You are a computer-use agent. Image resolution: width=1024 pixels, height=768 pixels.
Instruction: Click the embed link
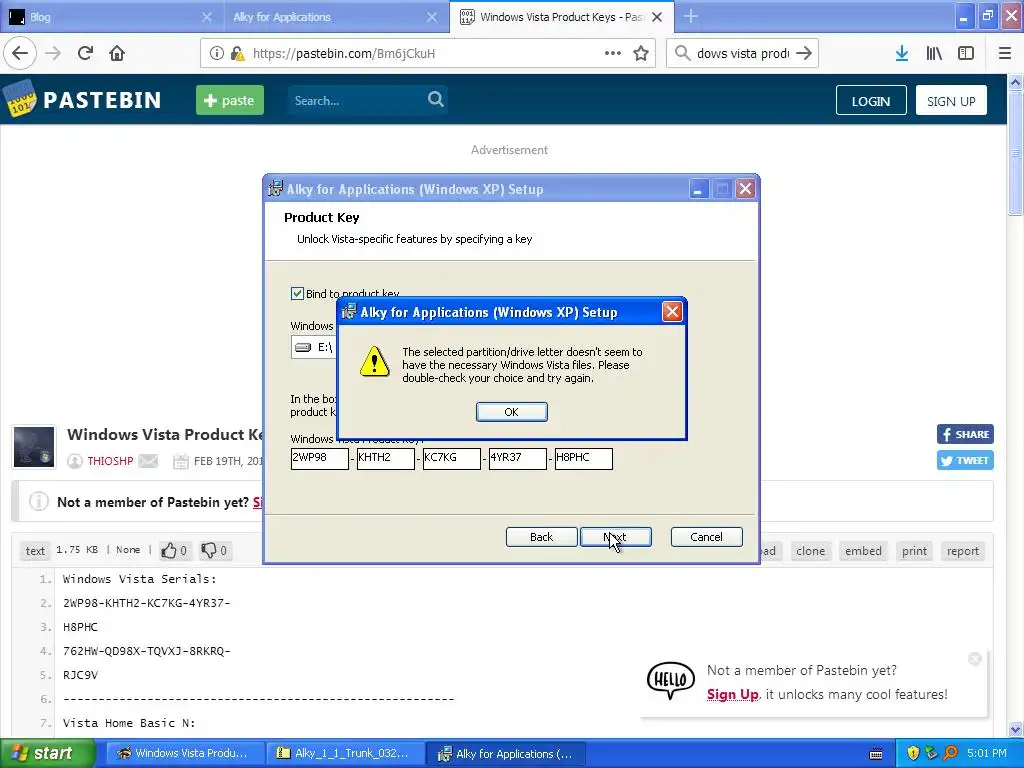coord(863,551)
